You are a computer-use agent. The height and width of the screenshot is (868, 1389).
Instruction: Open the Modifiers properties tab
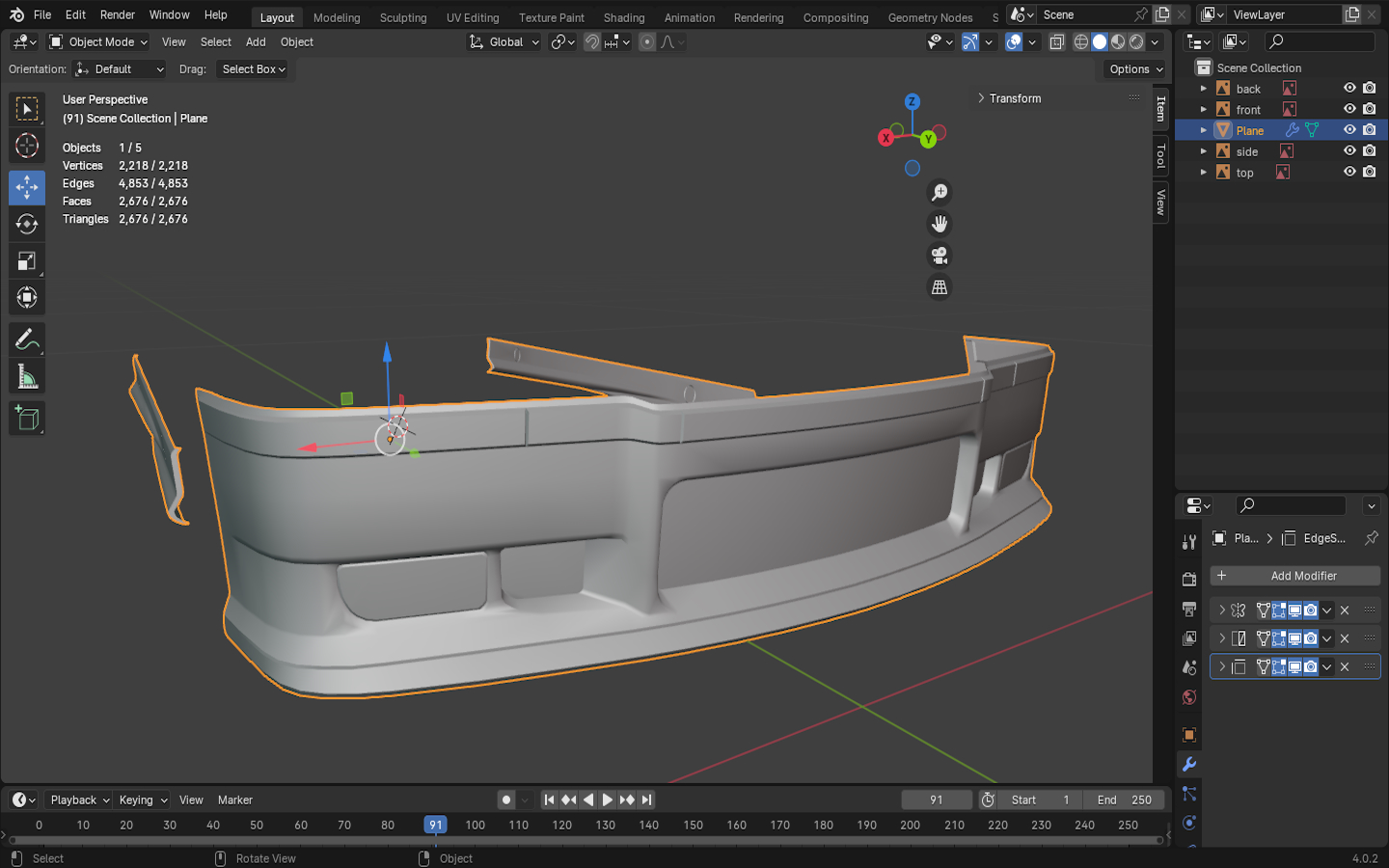pos(1189,764)
